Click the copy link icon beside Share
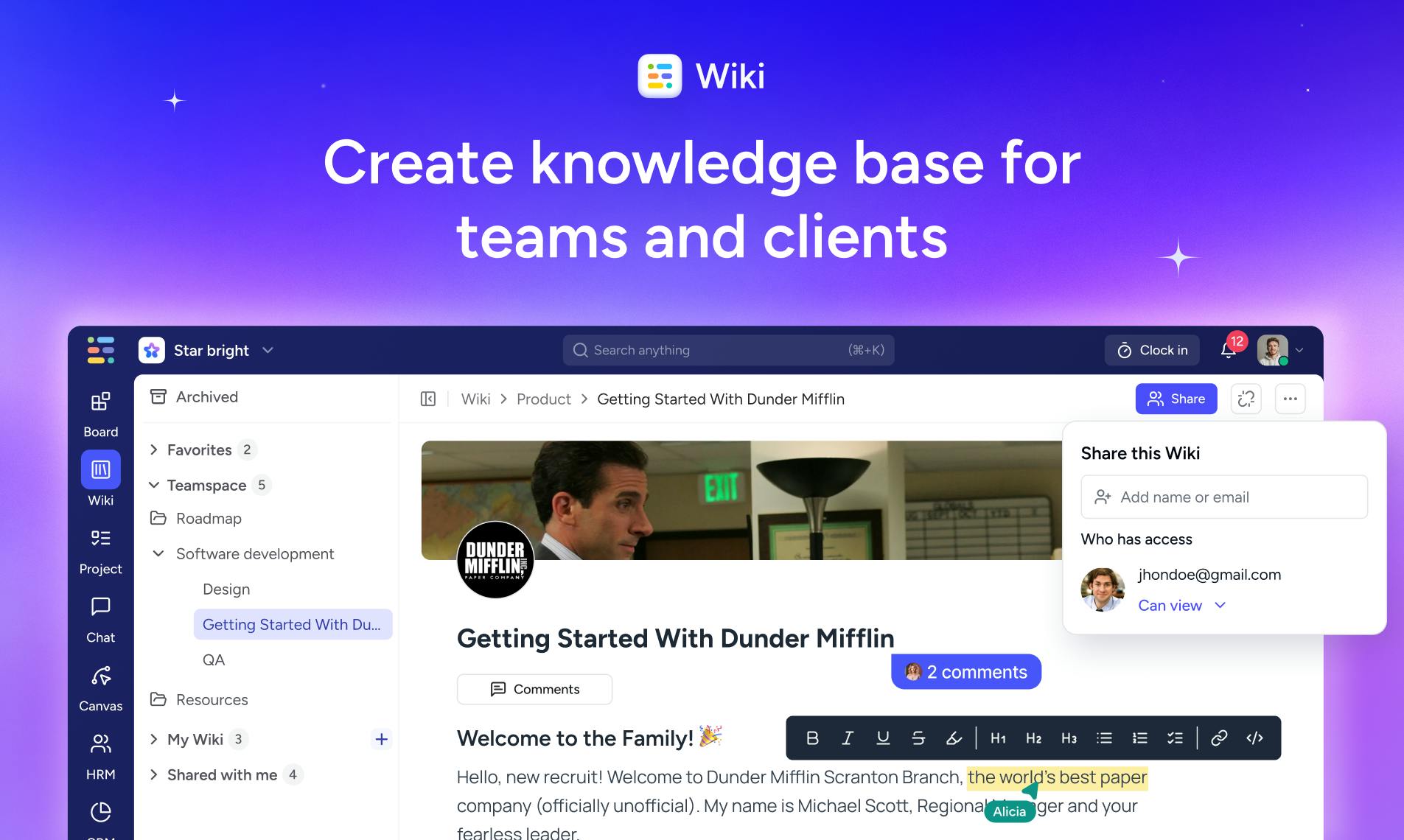Screen dimensions: 1404x840 tap(1246, 399)
